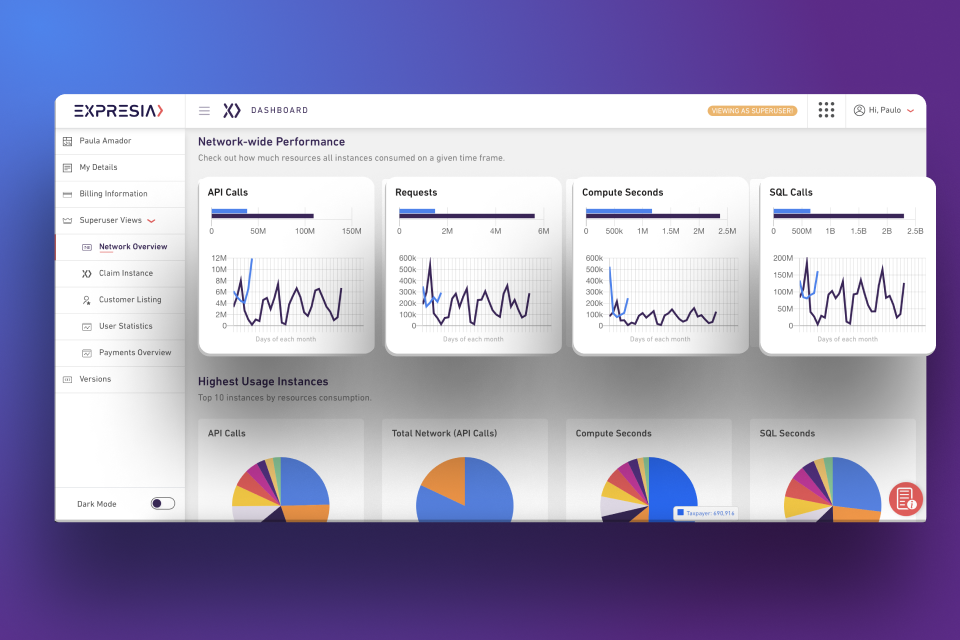Viewport: 960px width, 640px height.
Task: Click the red document info floating button
Action: point(906,499)
